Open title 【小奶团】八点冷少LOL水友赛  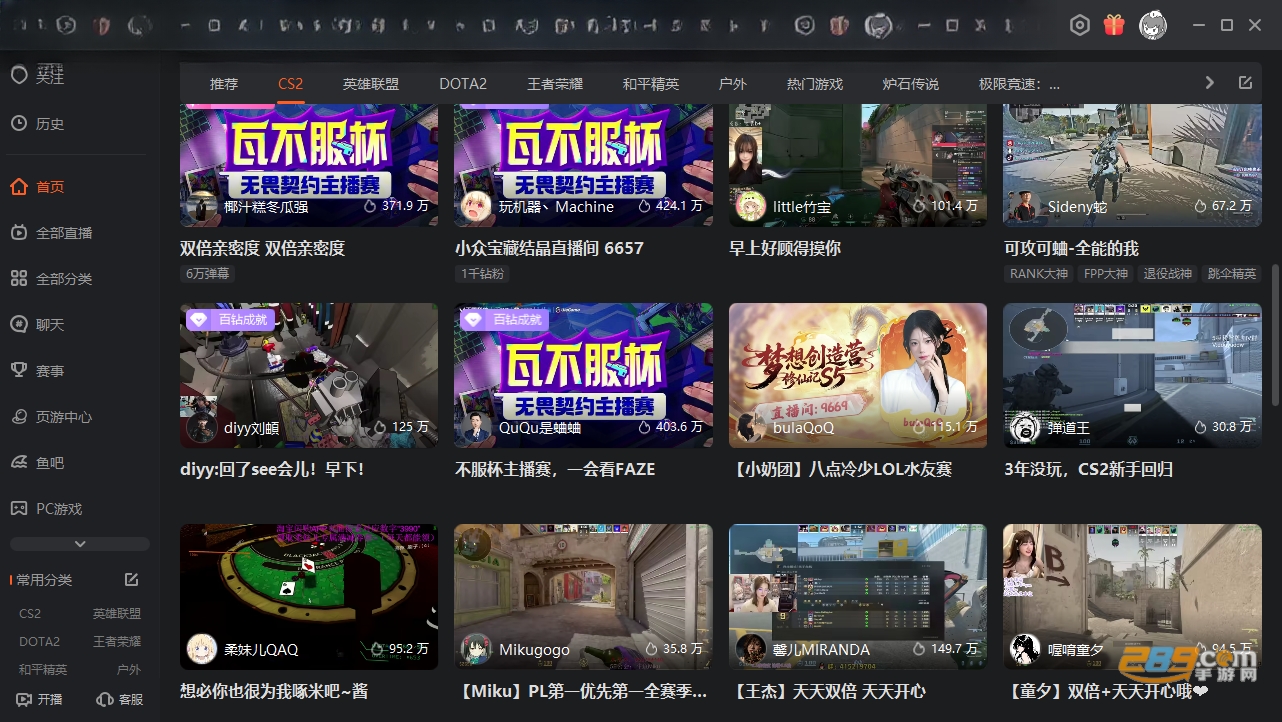[840, 469]
